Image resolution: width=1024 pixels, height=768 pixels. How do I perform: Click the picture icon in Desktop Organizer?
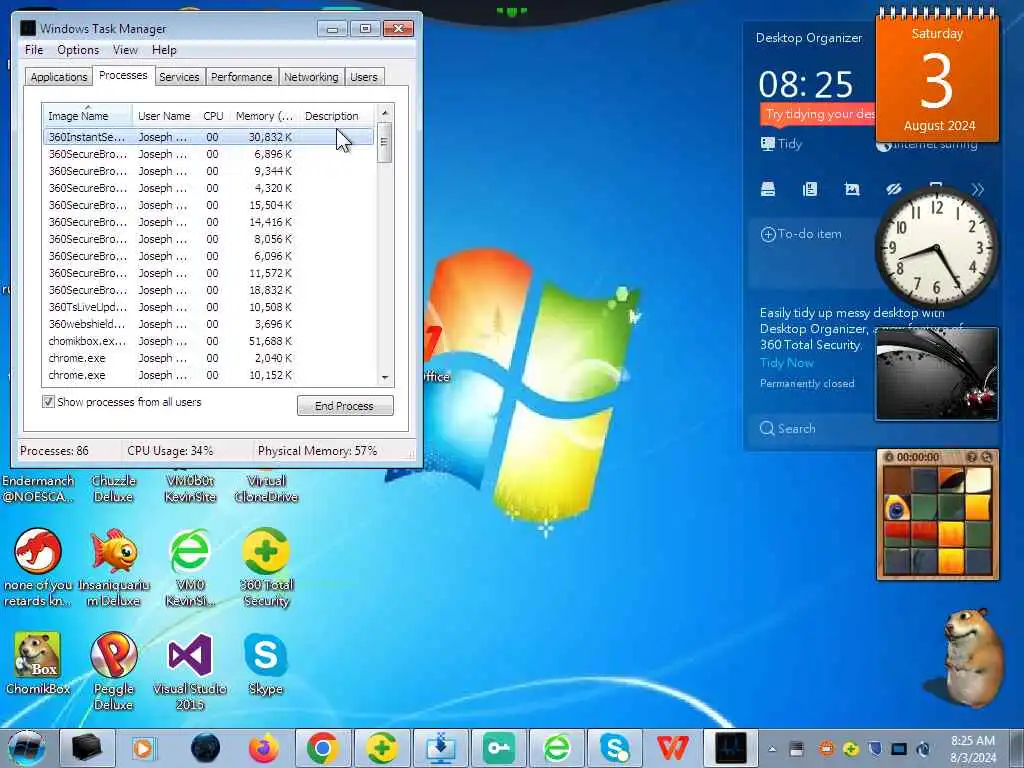point(852,189)
